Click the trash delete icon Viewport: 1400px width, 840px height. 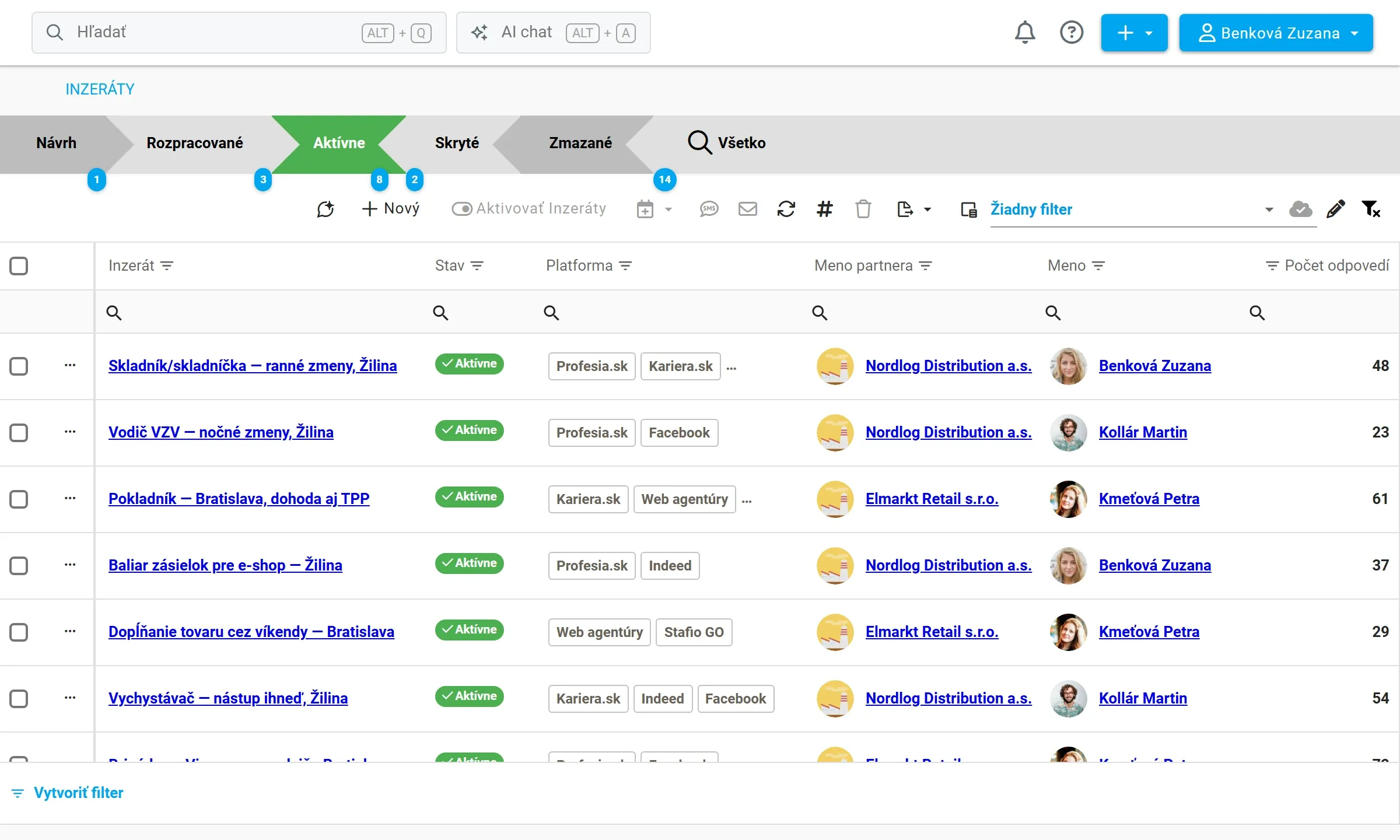pyautogui.click(x=863, y=209)
